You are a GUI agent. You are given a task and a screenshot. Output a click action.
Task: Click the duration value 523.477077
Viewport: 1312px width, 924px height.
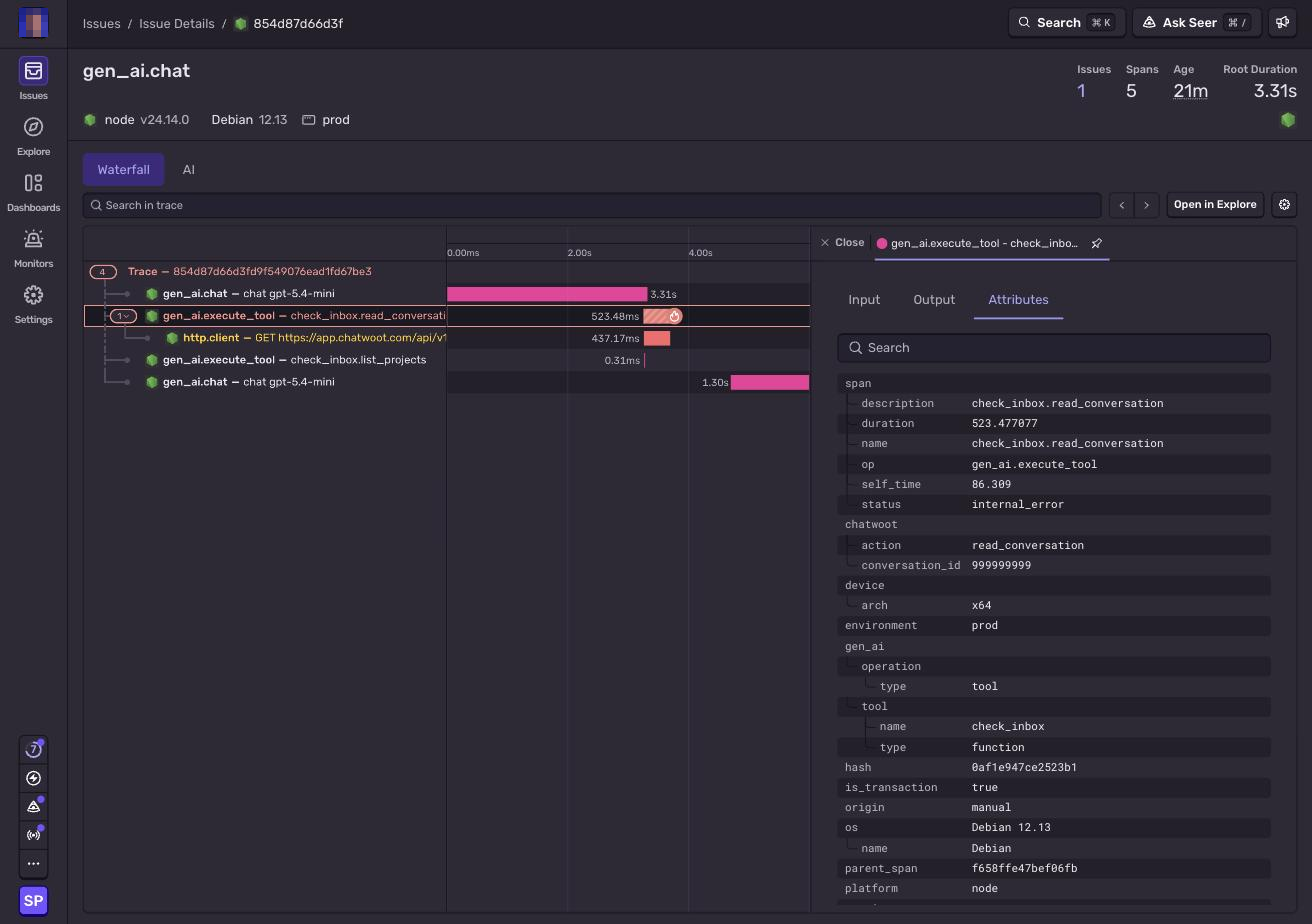1004,423
